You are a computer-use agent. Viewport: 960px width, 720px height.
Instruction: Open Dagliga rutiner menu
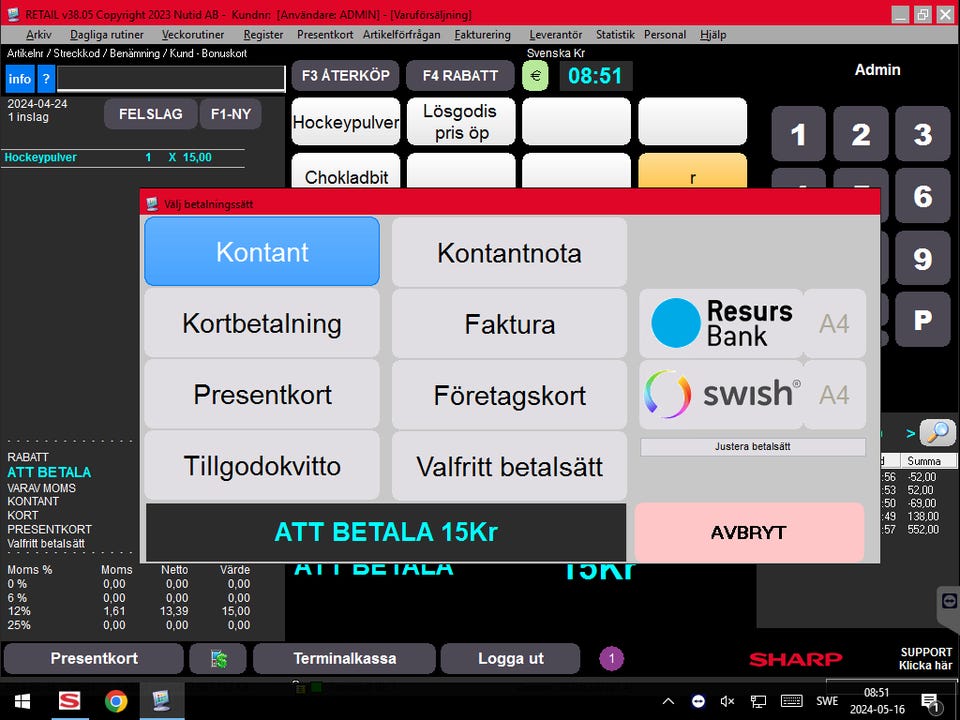pyautogui.click(x=107, y=35)
